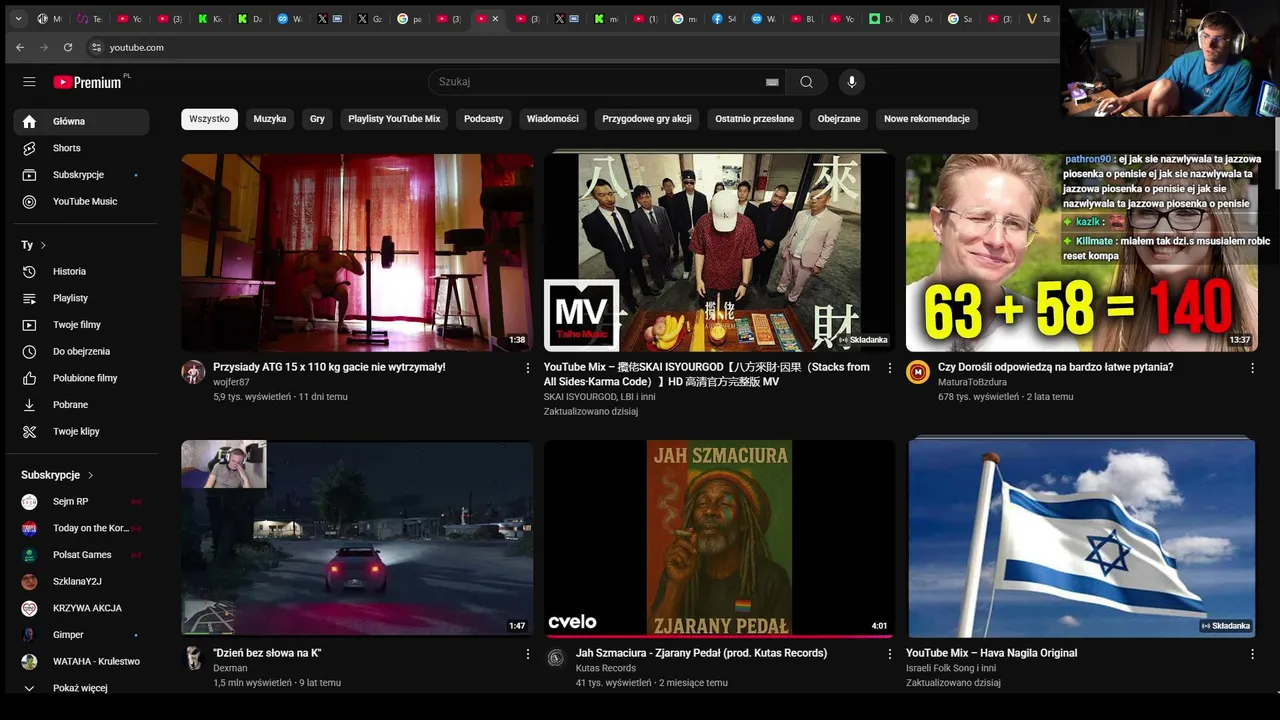Open Dexman channel name link
Screen dimensions: 1280x720
tap(230, 668)
